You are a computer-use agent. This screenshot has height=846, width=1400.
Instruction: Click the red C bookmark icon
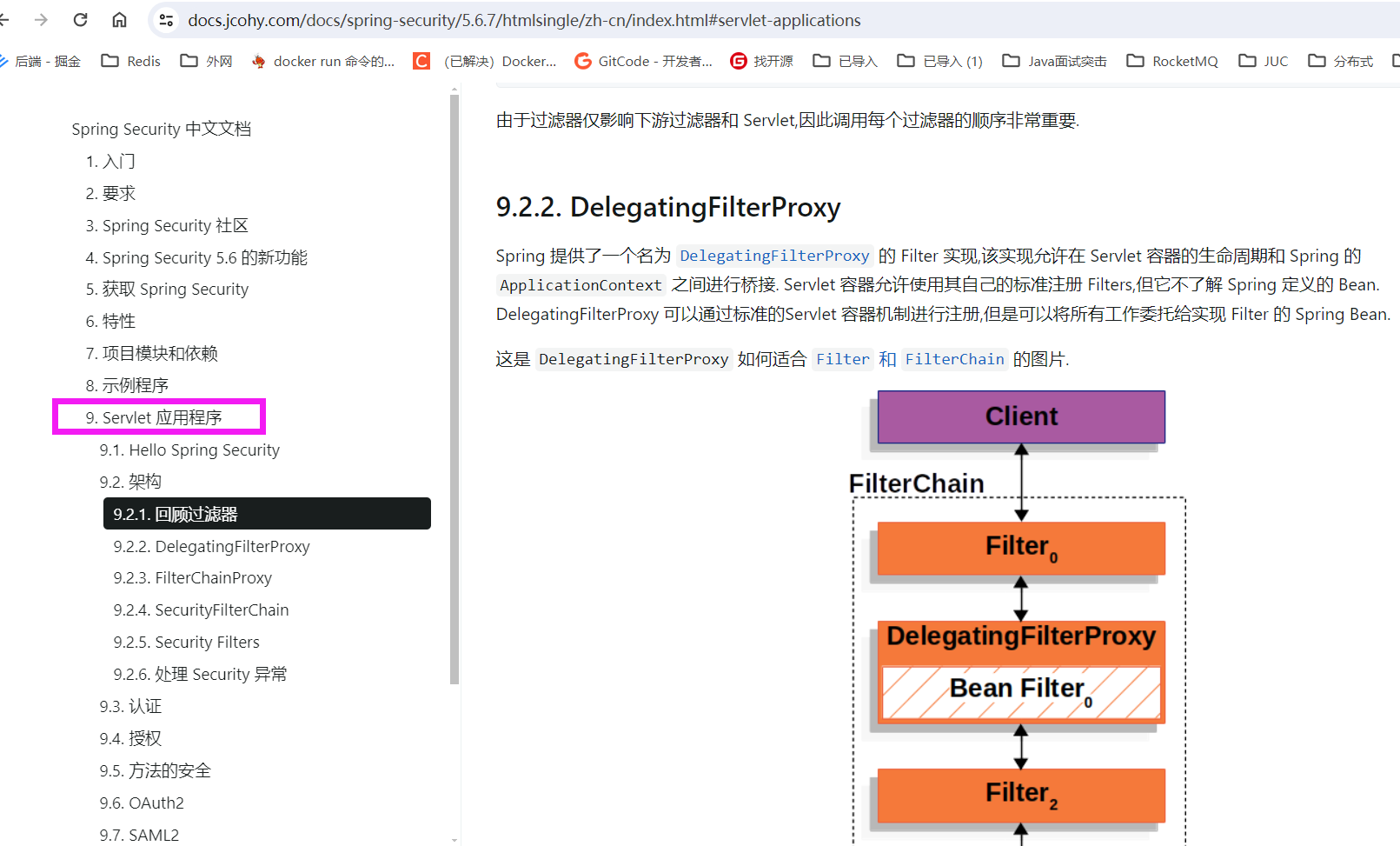click(421, 60)
